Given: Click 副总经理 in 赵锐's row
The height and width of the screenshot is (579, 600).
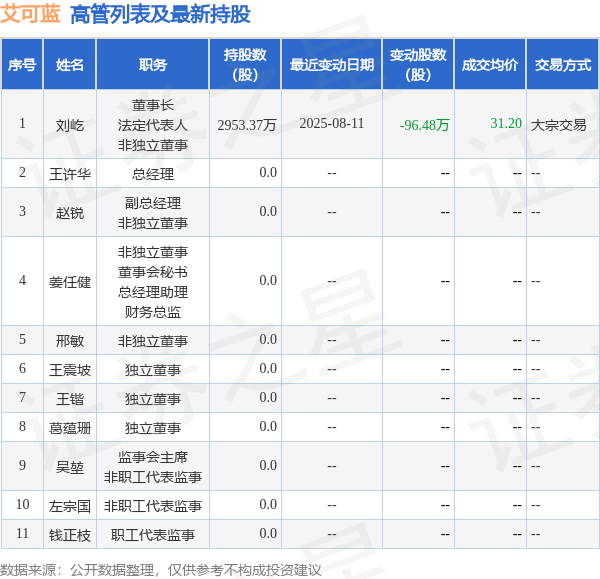Looking at the screenshot, I should (153, 203).
